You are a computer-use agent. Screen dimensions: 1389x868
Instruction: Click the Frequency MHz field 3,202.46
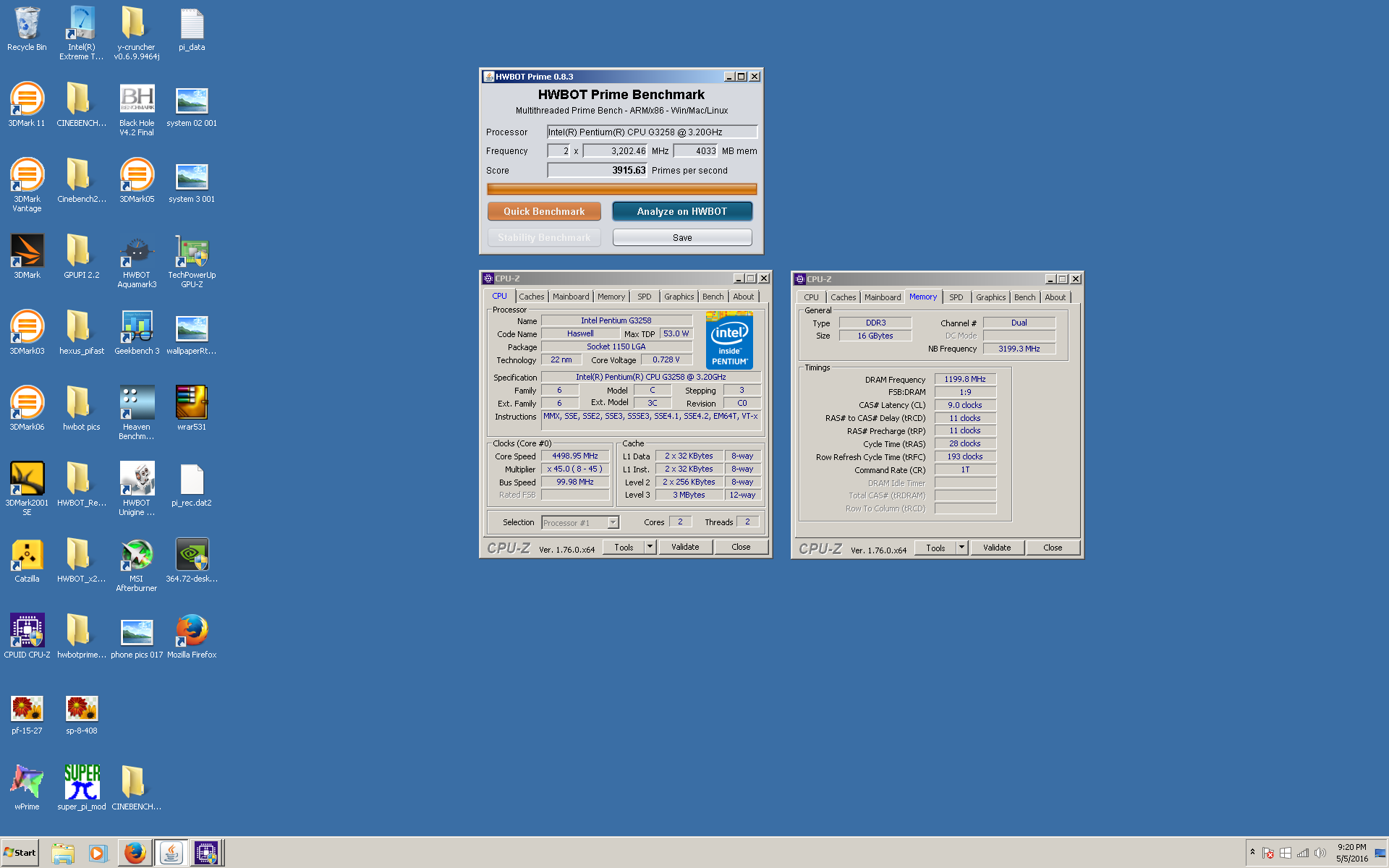(615, 150)
